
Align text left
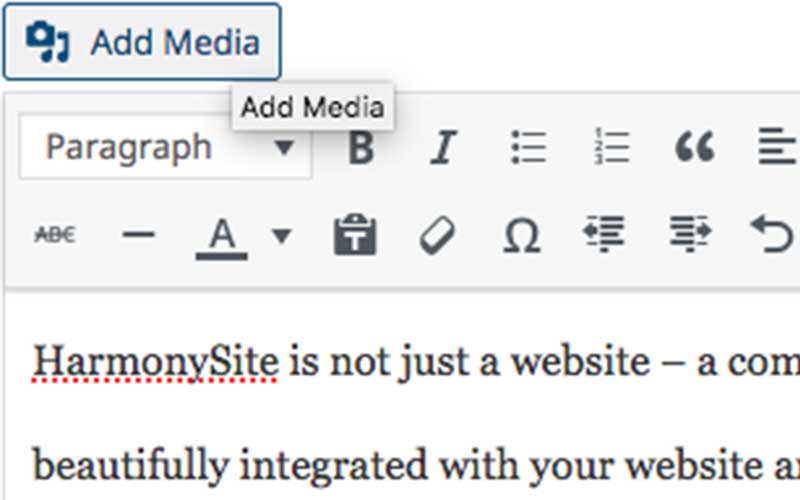777,148
